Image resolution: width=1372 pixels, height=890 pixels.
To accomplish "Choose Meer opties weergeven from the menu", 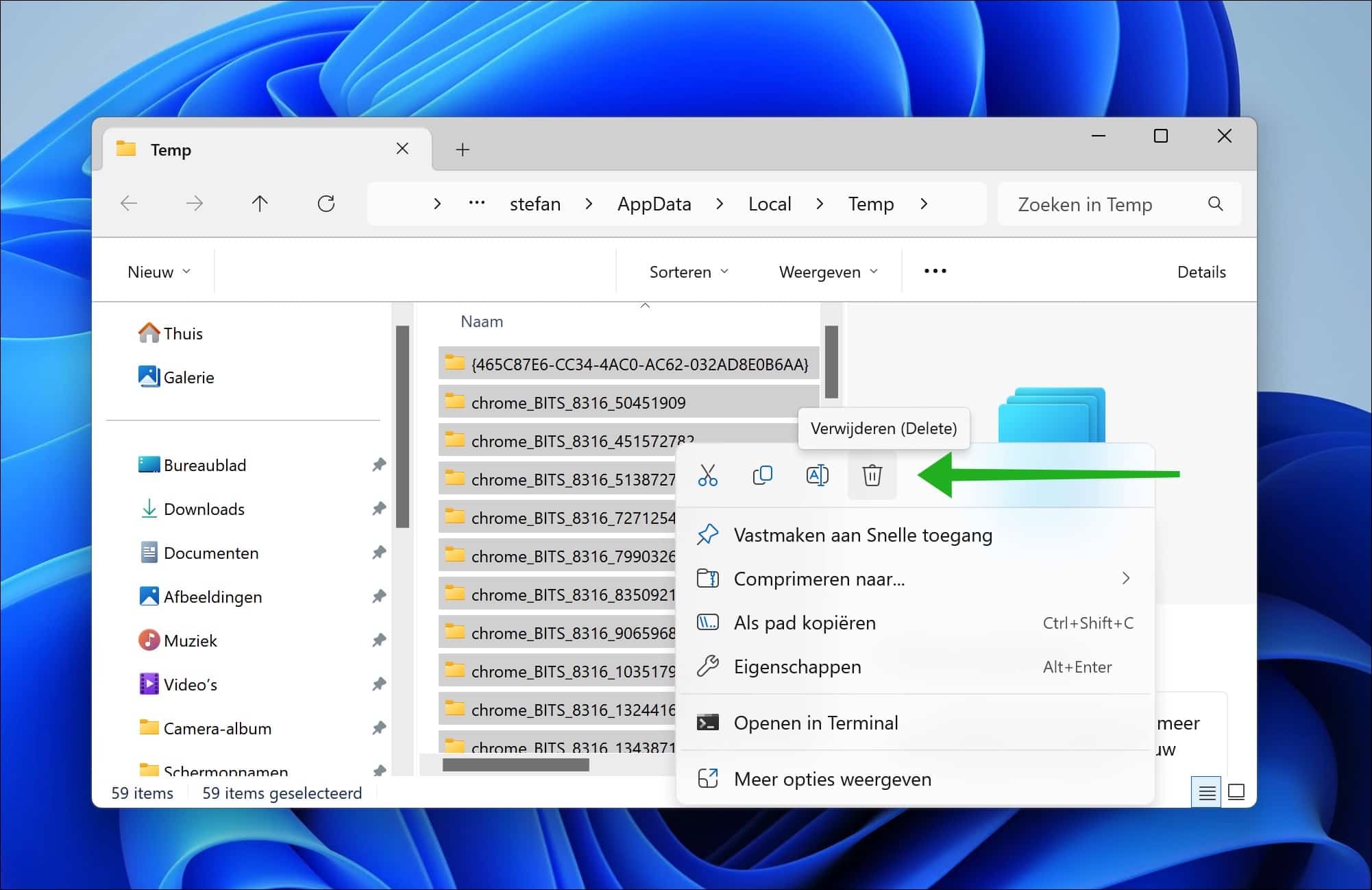I will click(833, 779).
